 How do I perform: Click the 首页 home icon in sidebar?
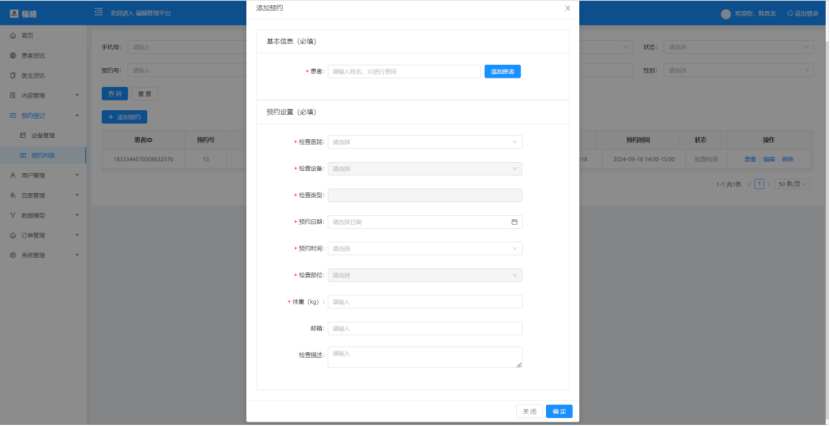(12, 35)
